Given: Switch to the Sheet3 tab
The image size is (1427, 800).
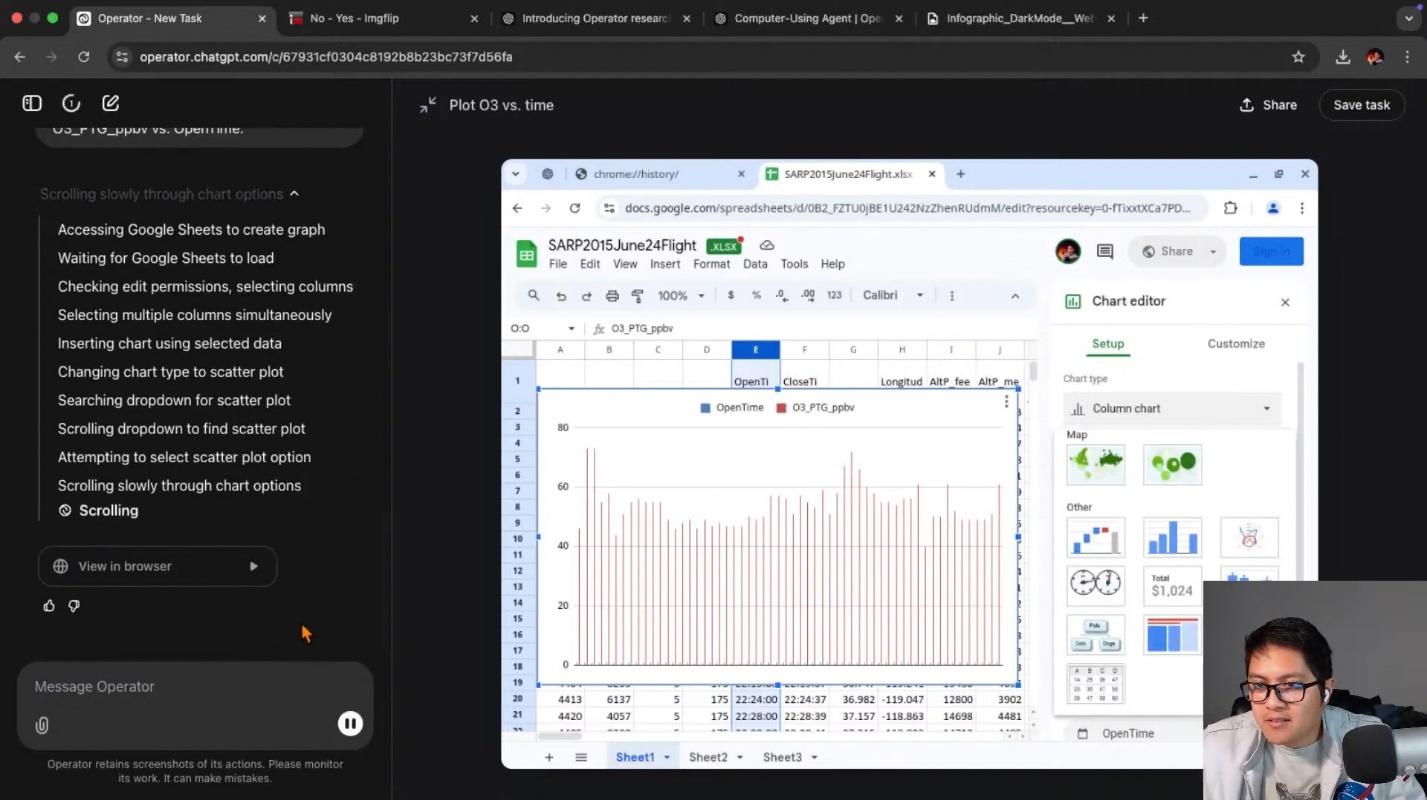Looking at the screenshot, I should [x=782, y=757].
